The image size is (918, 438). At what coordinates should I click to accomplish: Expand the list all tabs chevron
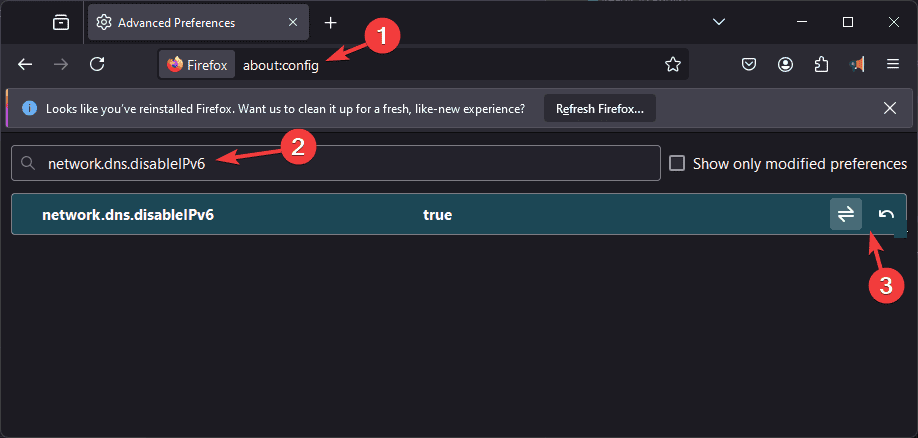tap(719, 22)
